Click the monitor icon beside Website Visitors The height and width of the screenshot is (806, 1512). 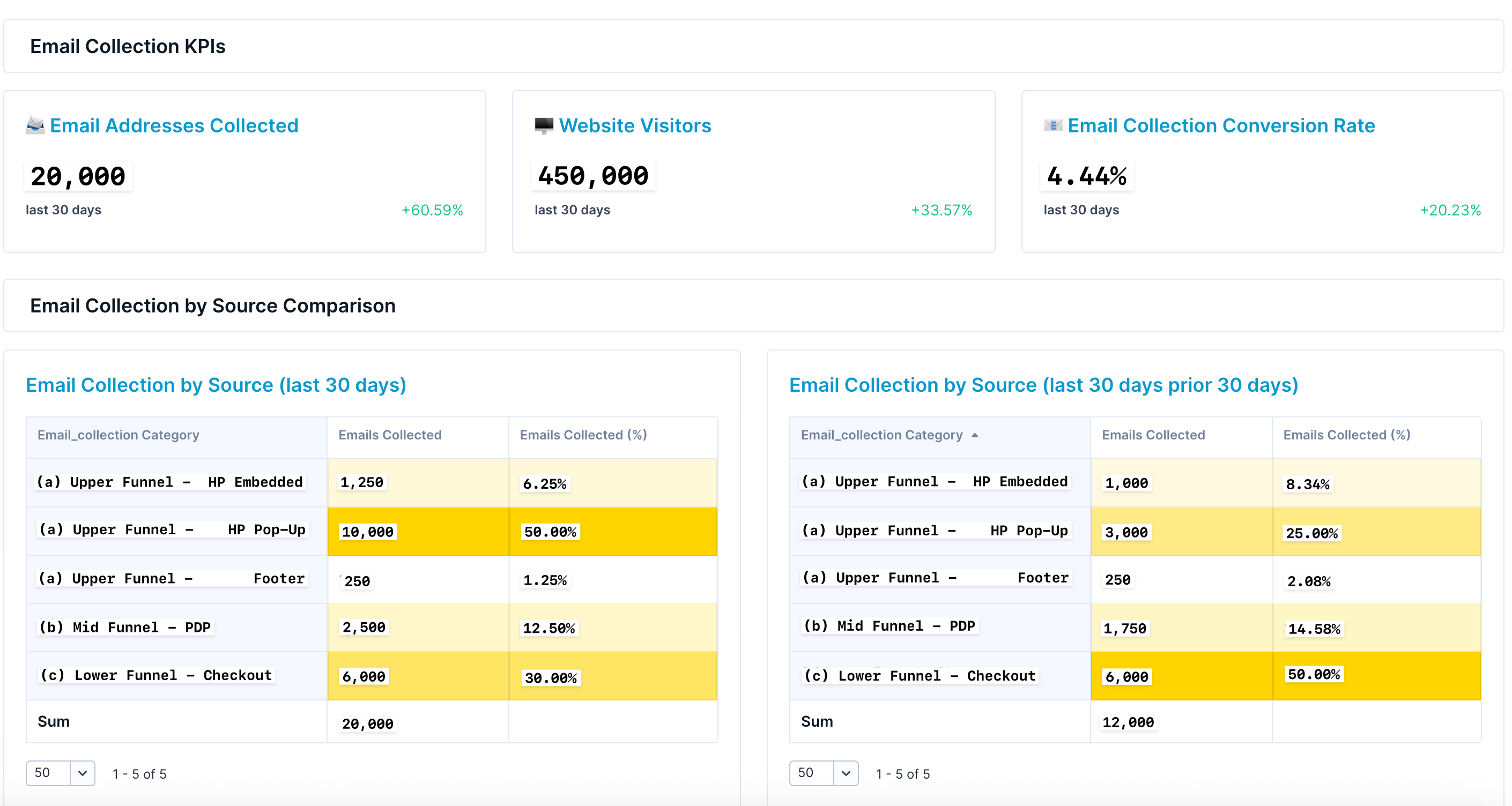pyautogui.click(x=544, y=125)
